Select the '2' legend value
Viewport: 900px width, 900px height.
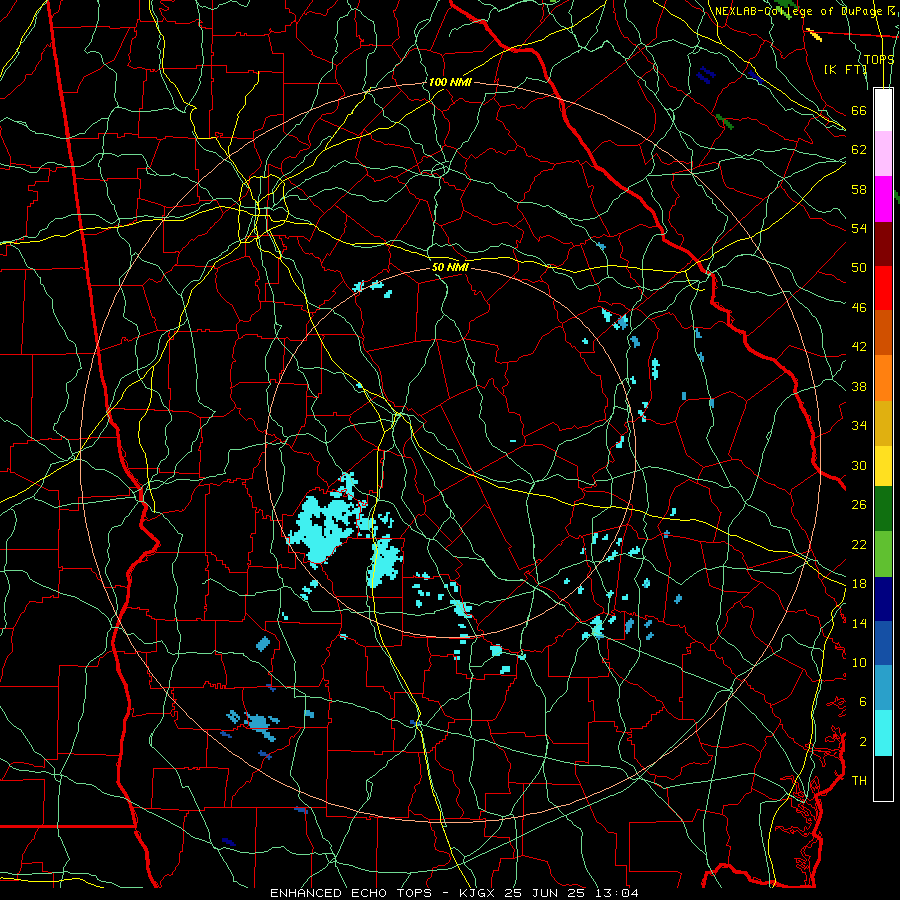(x=863, y=742)
